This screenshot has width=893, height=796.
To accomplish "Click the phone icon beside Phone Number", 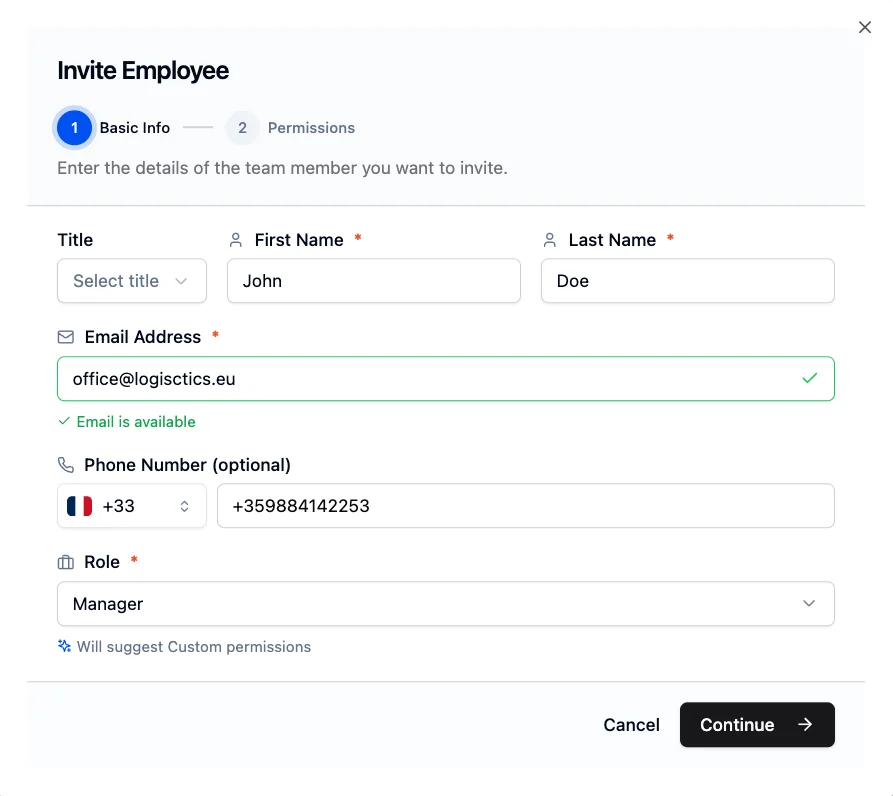I will coord(65,465).
